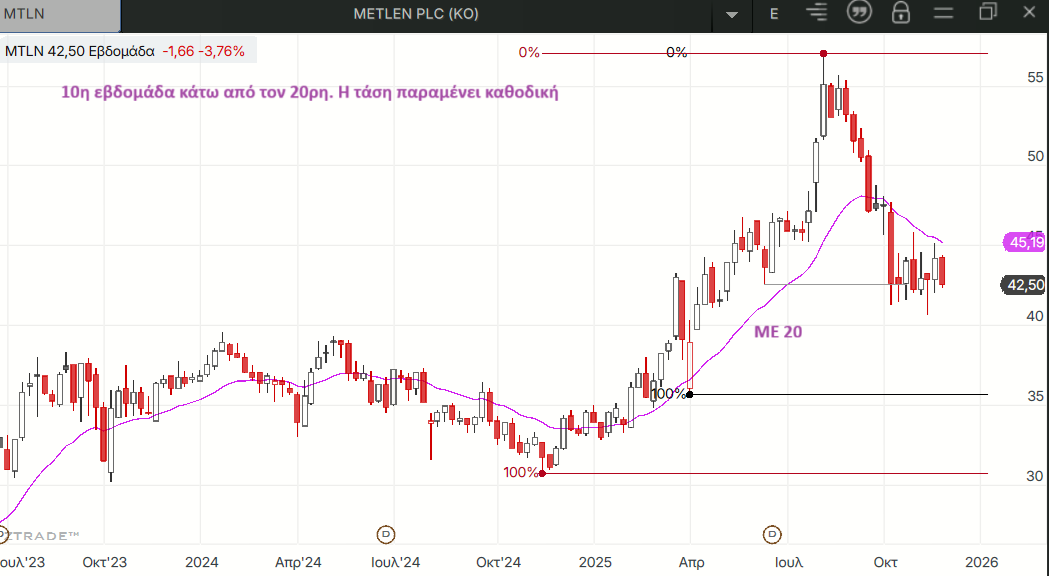Select the black 100% Fibonacci anchor point
The width and height of the screenshot is (1049, 576).
point(689,394)
